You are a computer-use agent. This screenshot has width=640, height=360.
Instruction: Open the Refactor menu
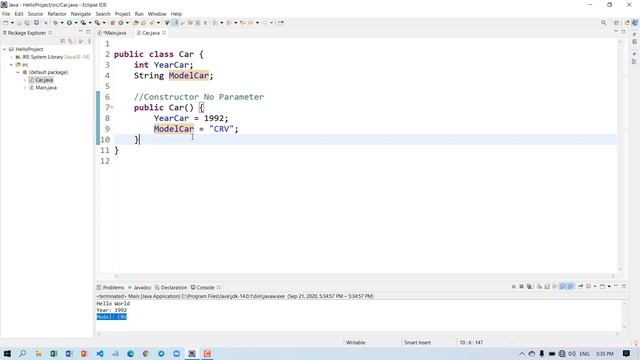57,14
